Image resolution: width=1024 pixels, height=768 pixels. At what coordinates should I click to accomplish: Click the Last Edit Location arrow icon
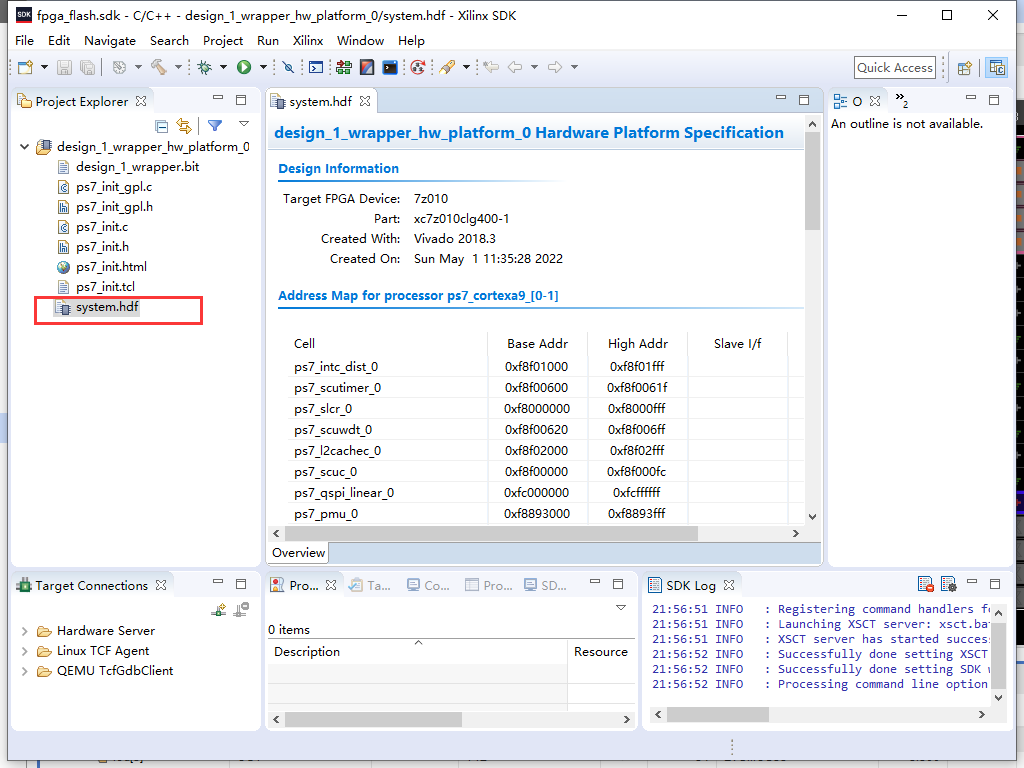click(491, 67)
